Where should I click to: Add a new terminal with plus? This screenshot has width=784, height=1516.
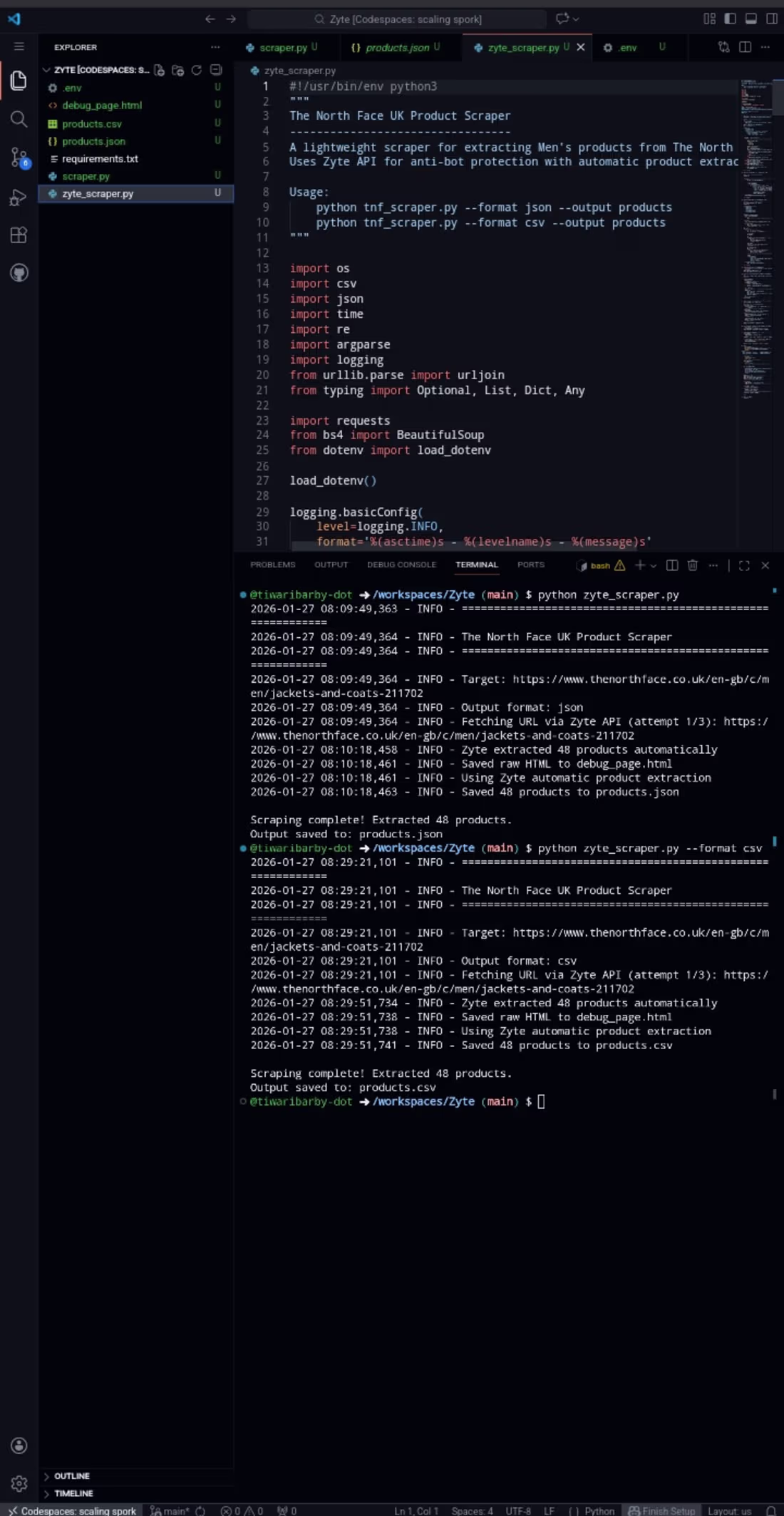pyautogui.click(x=640, y=565)
